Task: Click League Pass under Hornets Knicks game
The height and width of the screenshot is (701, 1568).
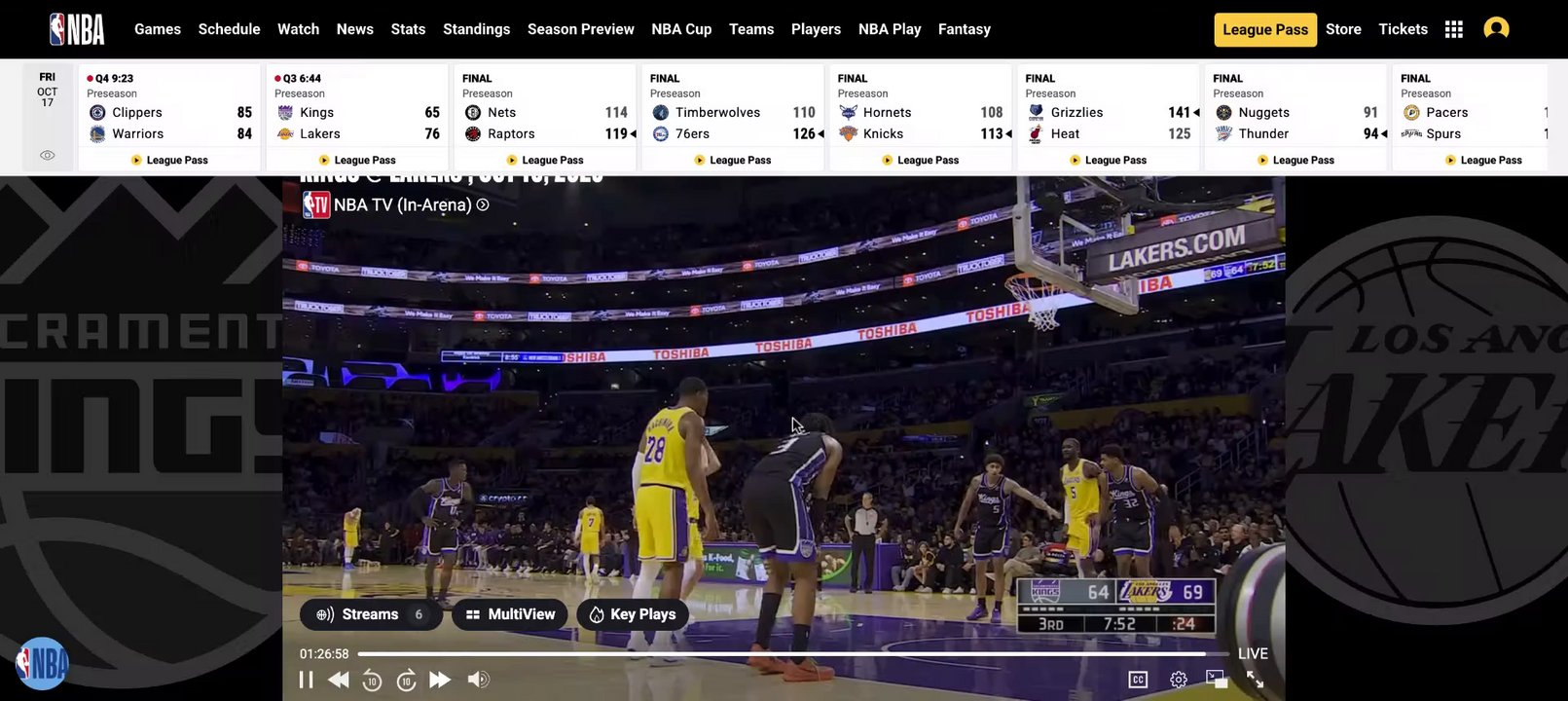Action: (921, 160)
